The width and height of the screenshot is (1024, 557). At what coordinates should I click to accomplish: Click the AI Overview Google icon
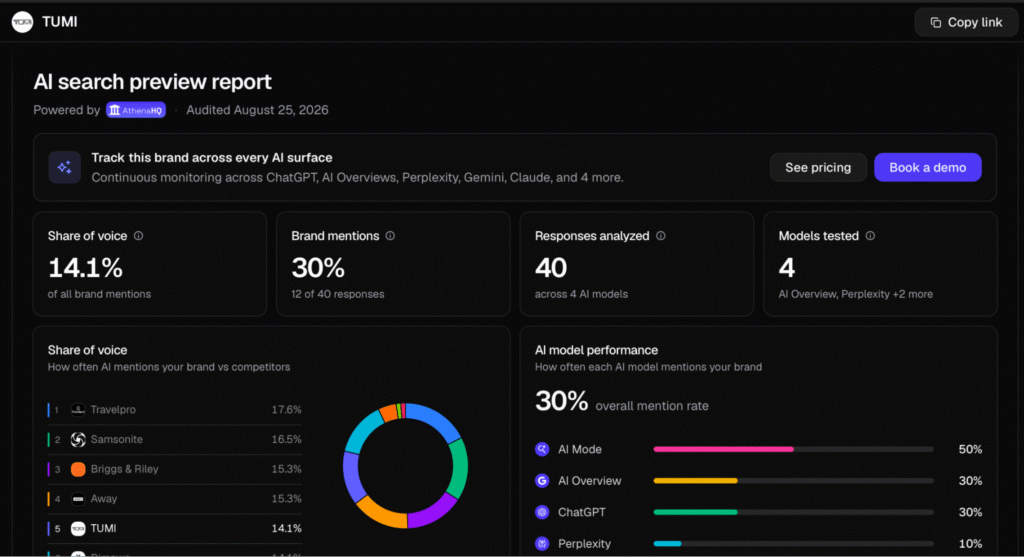tap(542, 481)
